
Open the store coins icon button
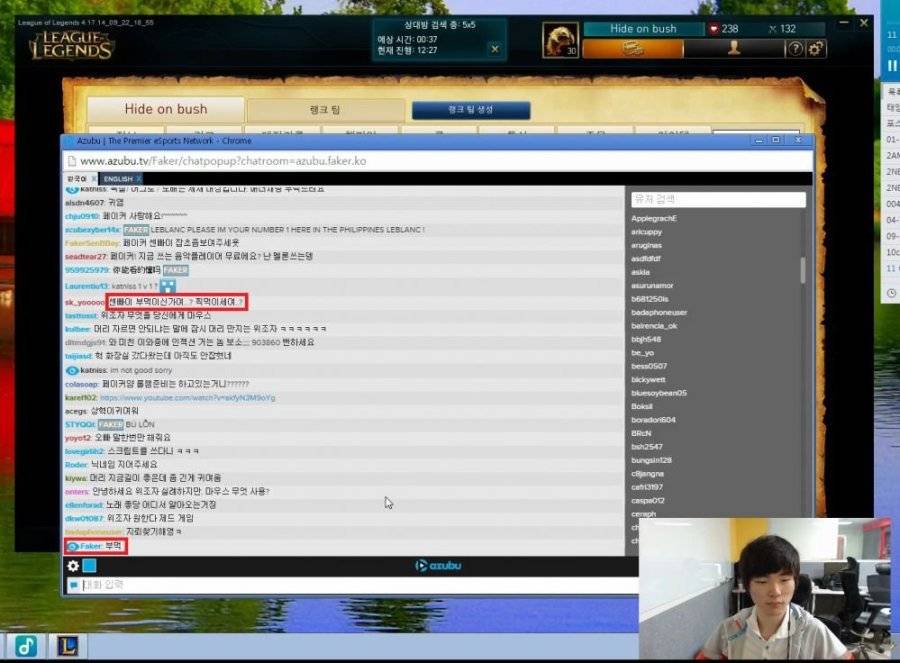632,48
